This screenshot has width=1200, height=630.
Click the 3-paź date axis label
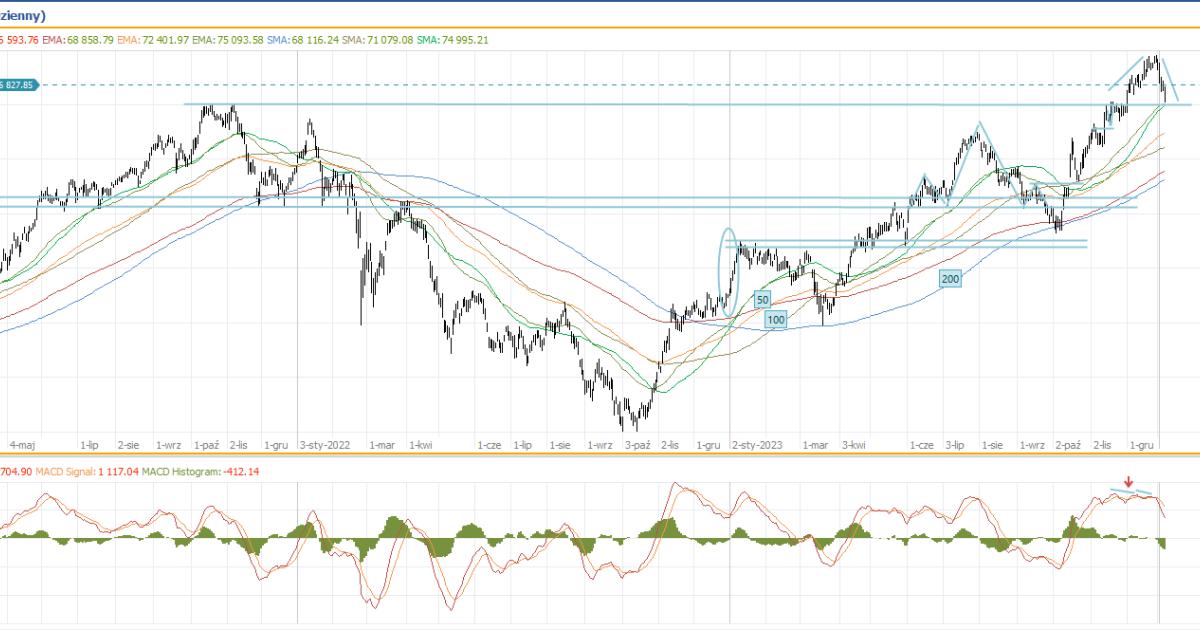638,443
